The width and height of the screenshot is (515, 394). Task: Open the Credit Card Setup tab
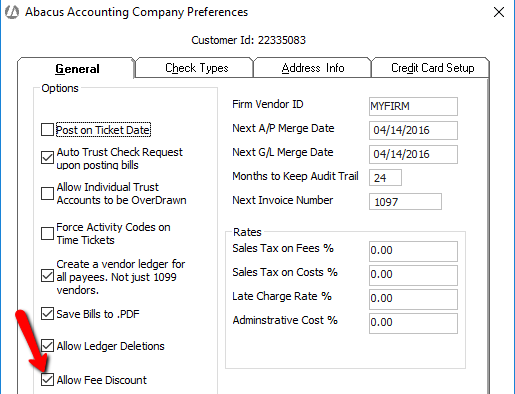coord(432,68)
